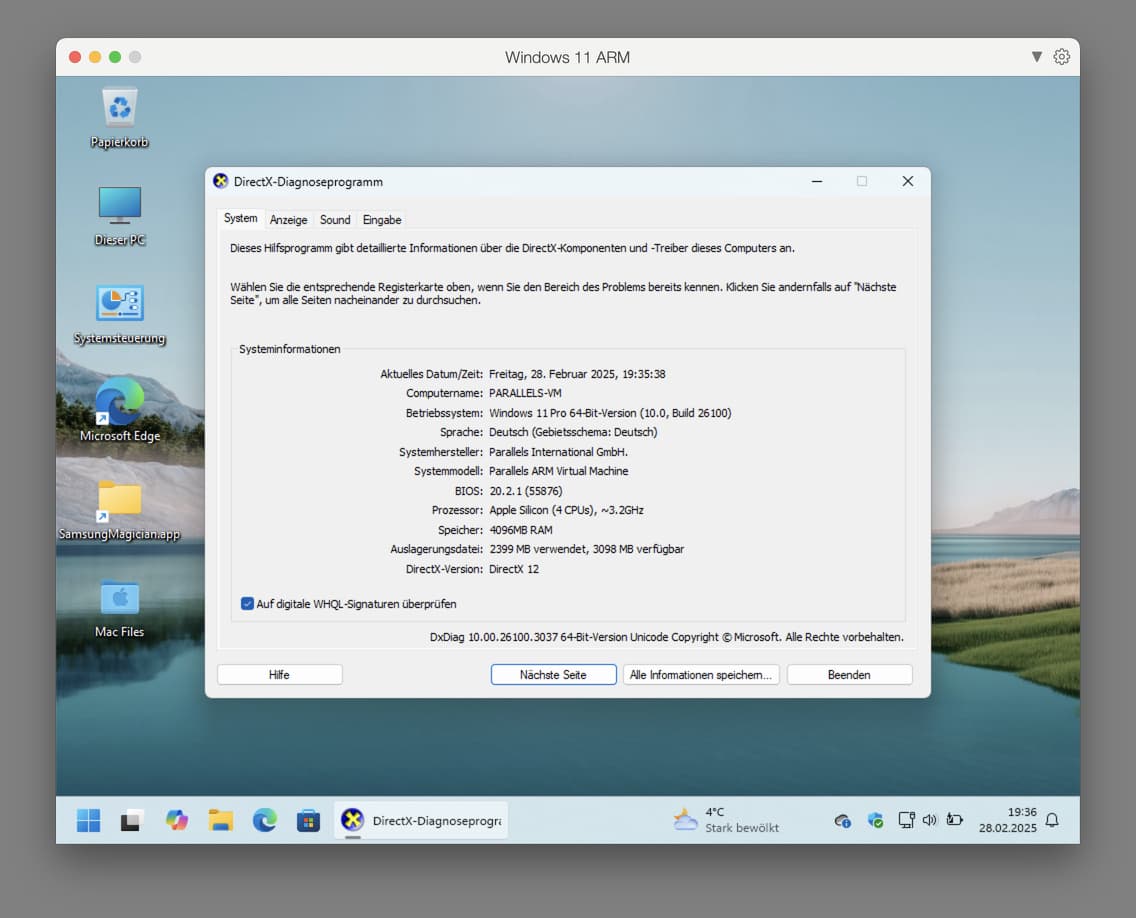This screenshot has width=1136, height=918.
Task: Select the Mac Files desktop icon
Action: [x=120, y=609]
